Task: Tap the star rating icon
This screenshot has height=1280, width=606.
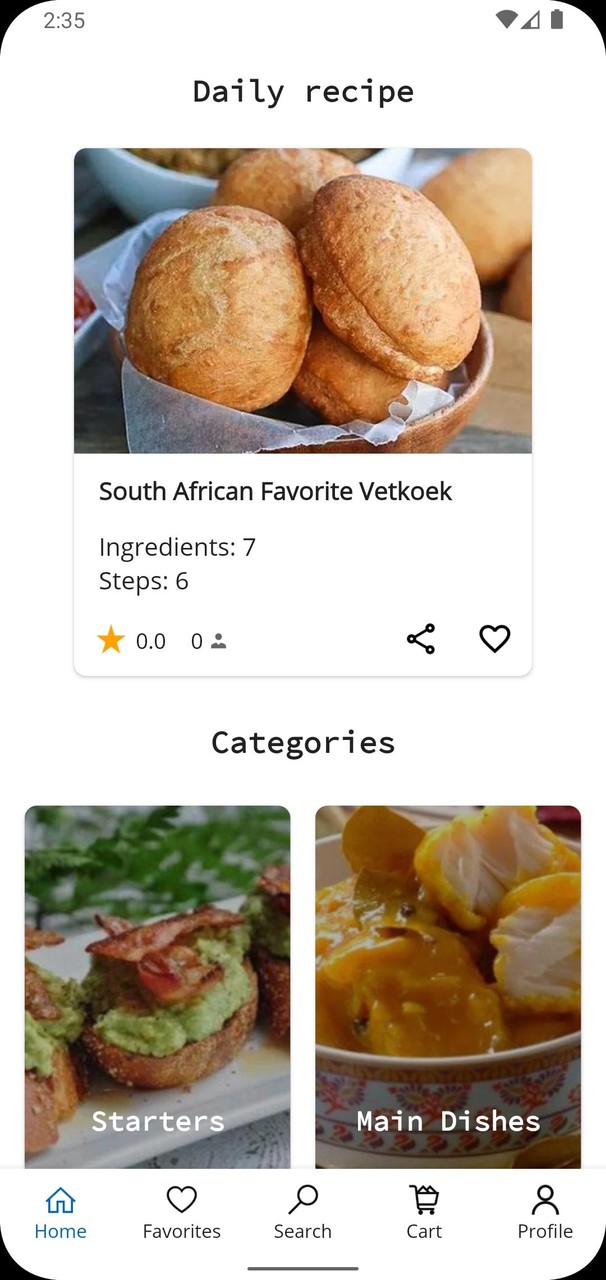Action: click(x=111, y=639)
